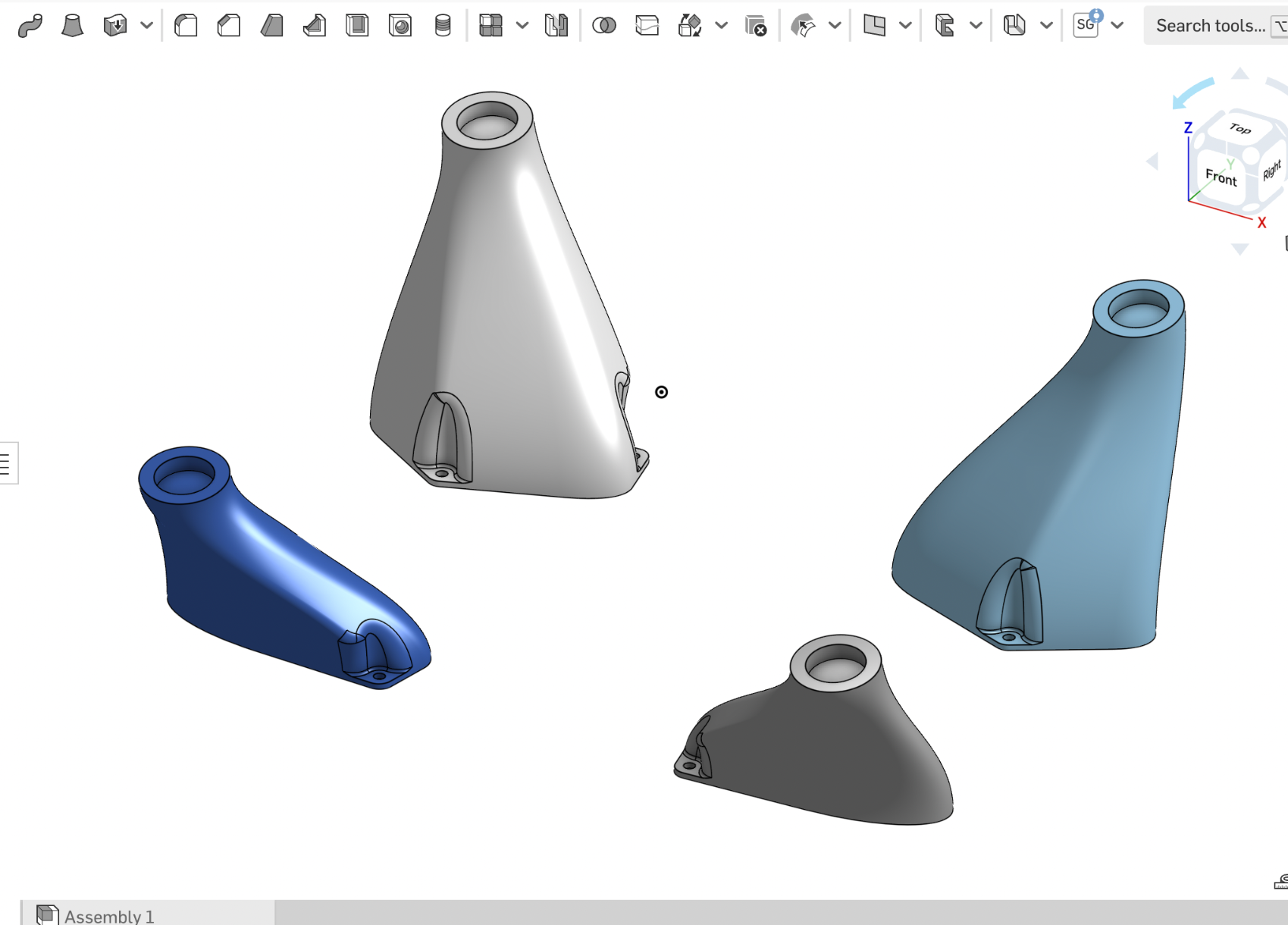Expand the Move face dropdown
Viewport: 1288px width, 925px height.
pyautogui.click(x=835, y=26)
